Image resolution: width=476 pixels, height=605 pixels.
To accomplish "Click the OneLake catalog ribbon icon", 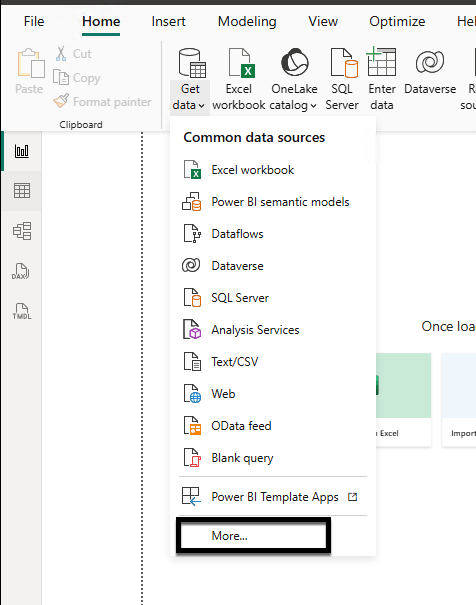I will (x=294, y=62).
